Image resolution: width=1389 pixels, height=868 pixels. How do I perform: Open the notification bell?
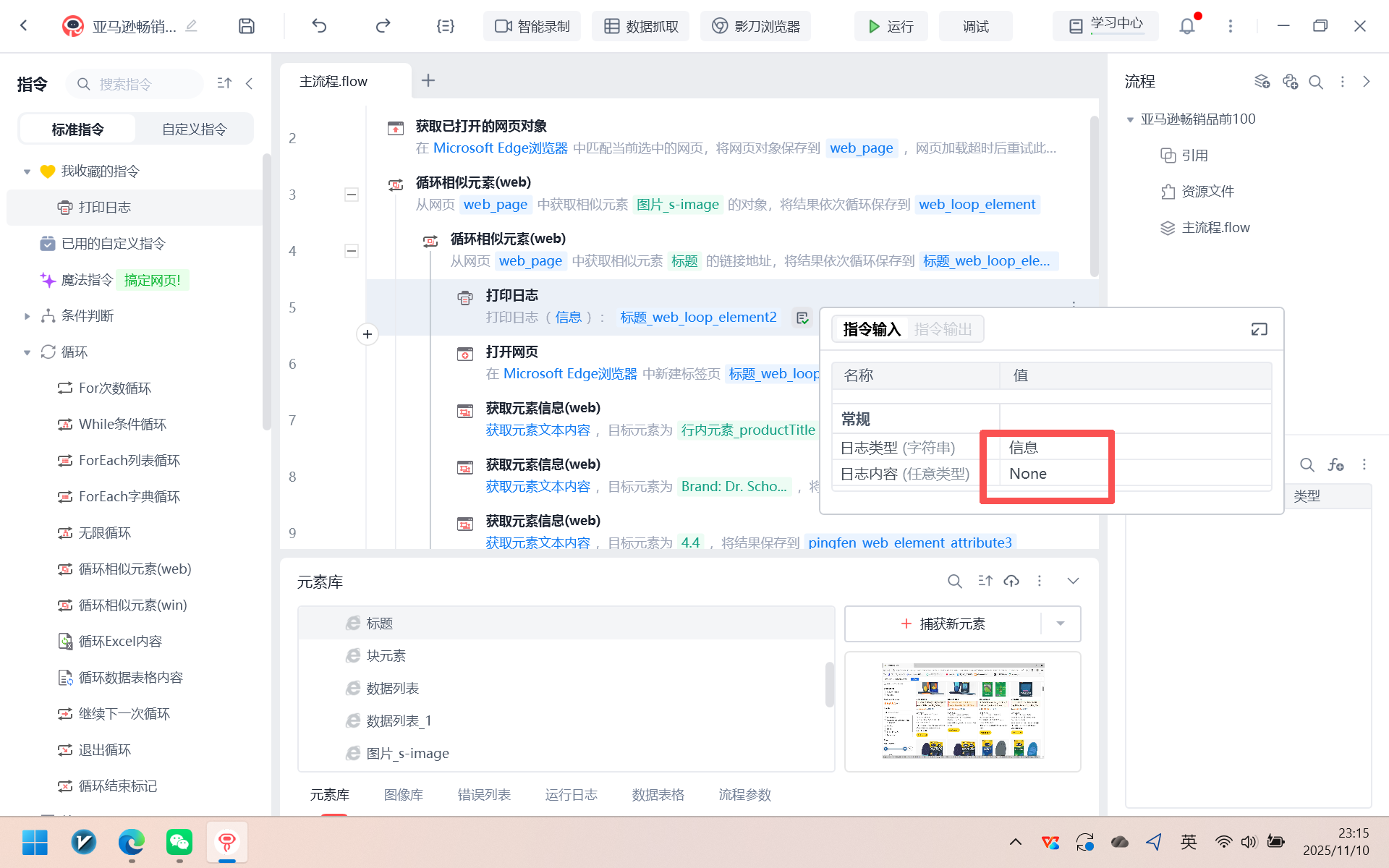tap(1187, 26)
